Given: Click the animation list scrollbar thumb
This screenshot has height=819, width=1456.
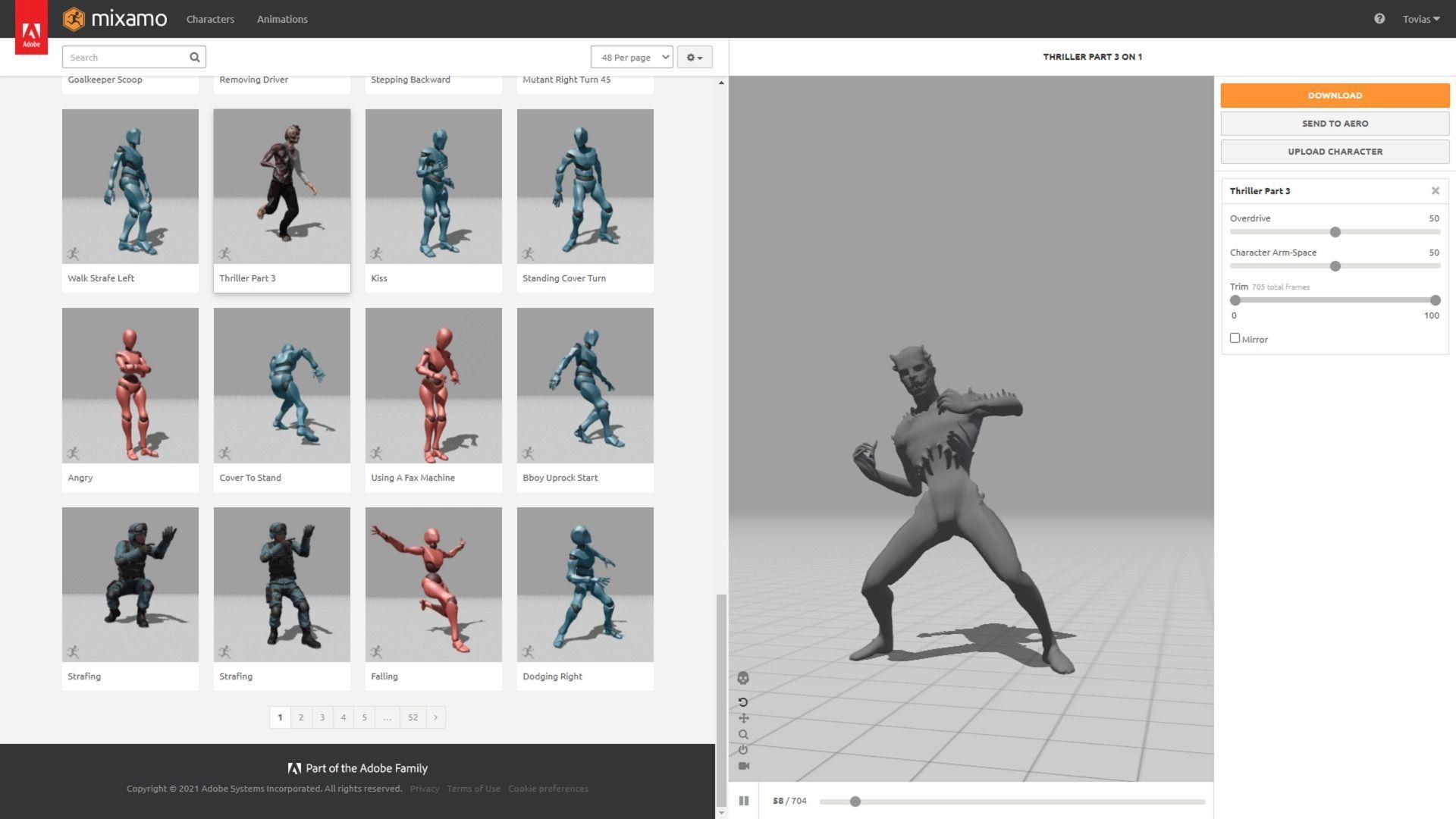Looking at the screenshot, I should pyautogui.click(x=721, y=701).
